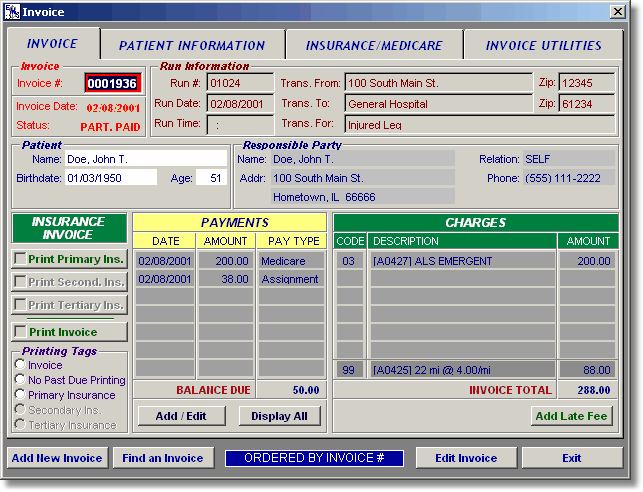This screenshot has width=643, height=492.
Task: Open the Insurance/Medicare tab
Action: coord(374,45)
